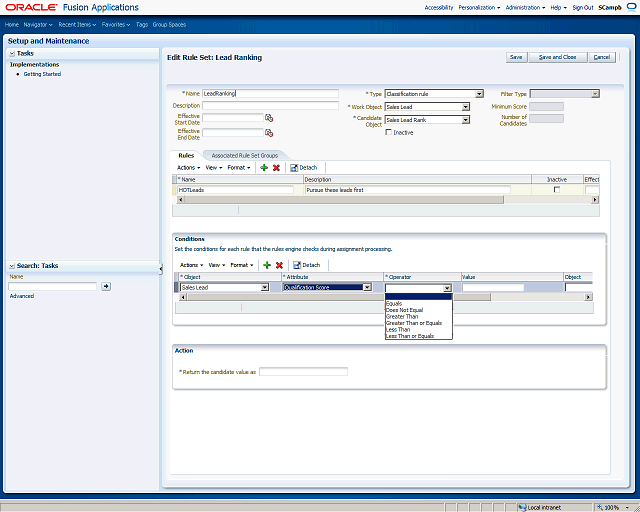640x512 pixels.
Task: Open the Navigator menu
Action: point(38,25)
